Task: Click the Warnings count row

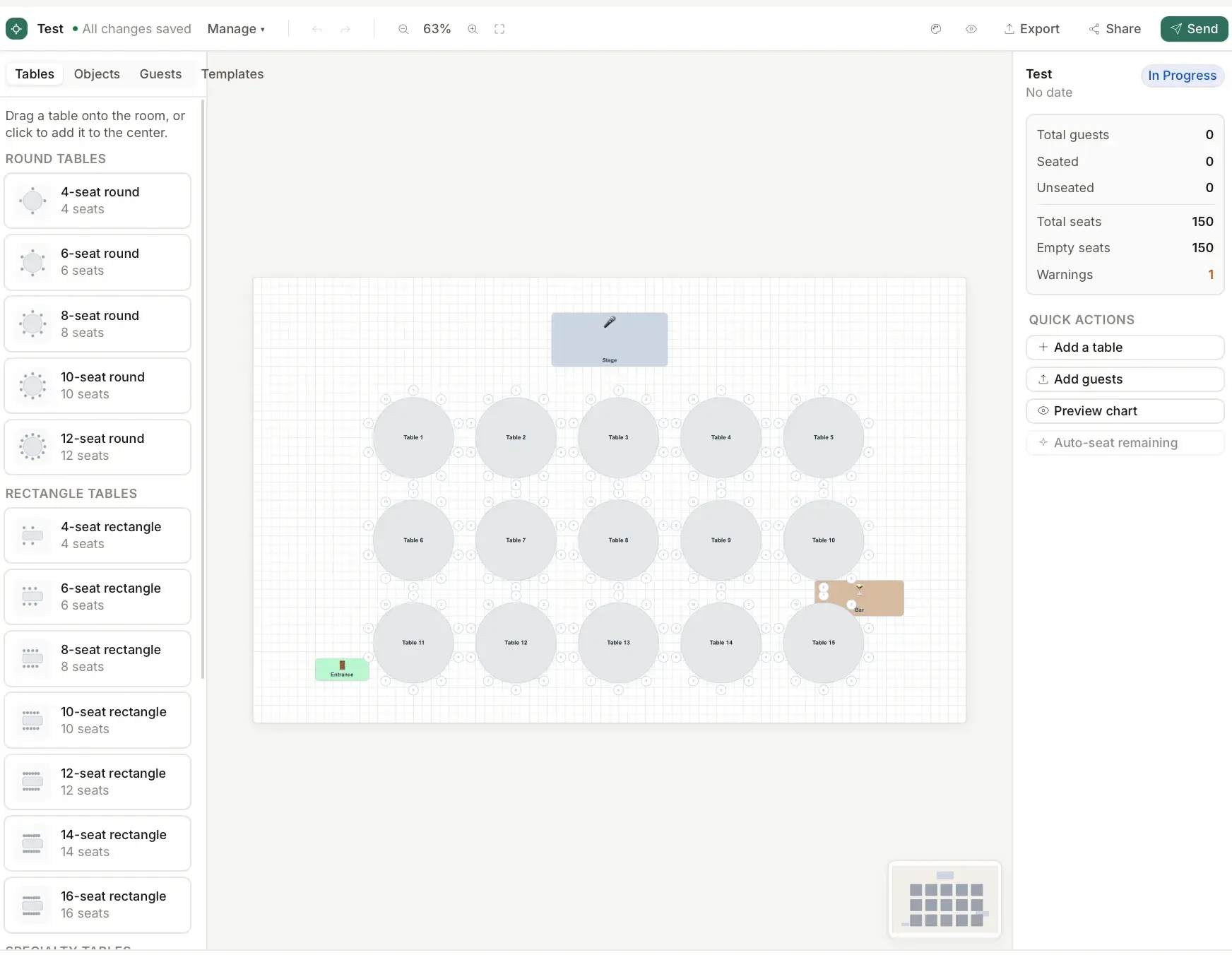Action: 1125,275
